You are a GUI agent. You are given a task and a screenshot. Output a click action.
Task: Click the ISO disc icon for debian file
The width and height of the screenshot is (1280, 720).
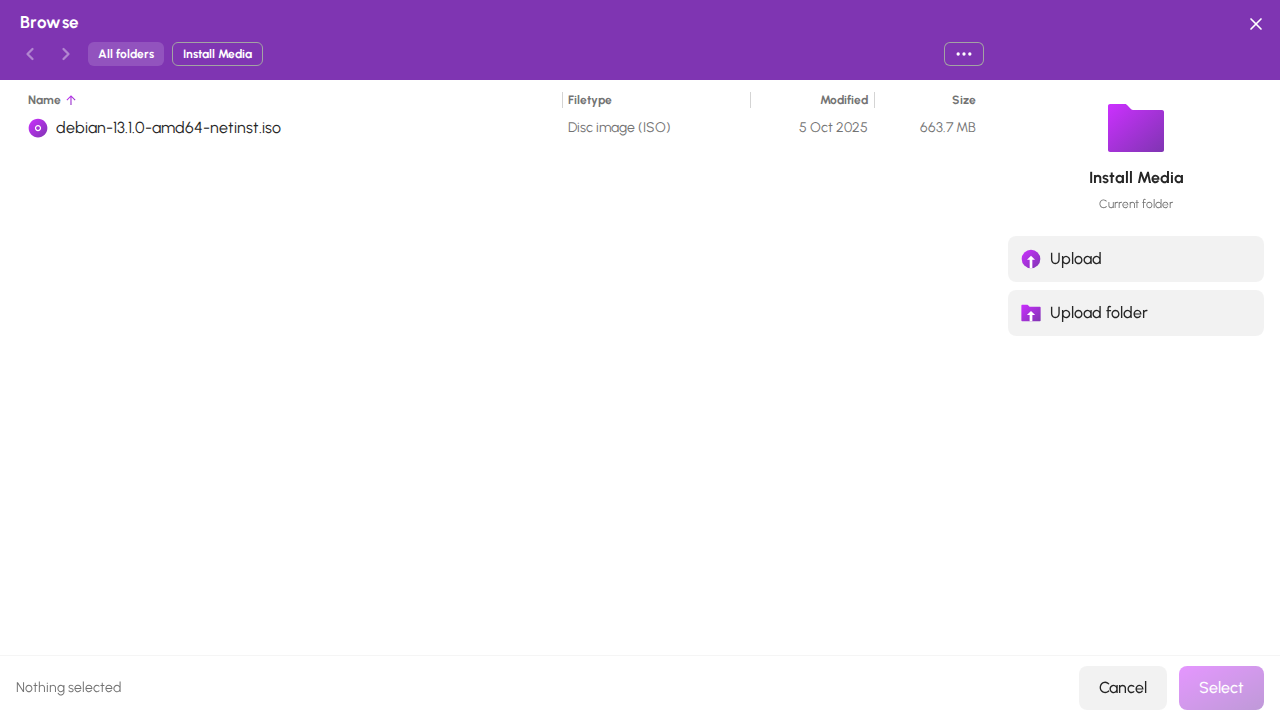(x=38, y=128)
